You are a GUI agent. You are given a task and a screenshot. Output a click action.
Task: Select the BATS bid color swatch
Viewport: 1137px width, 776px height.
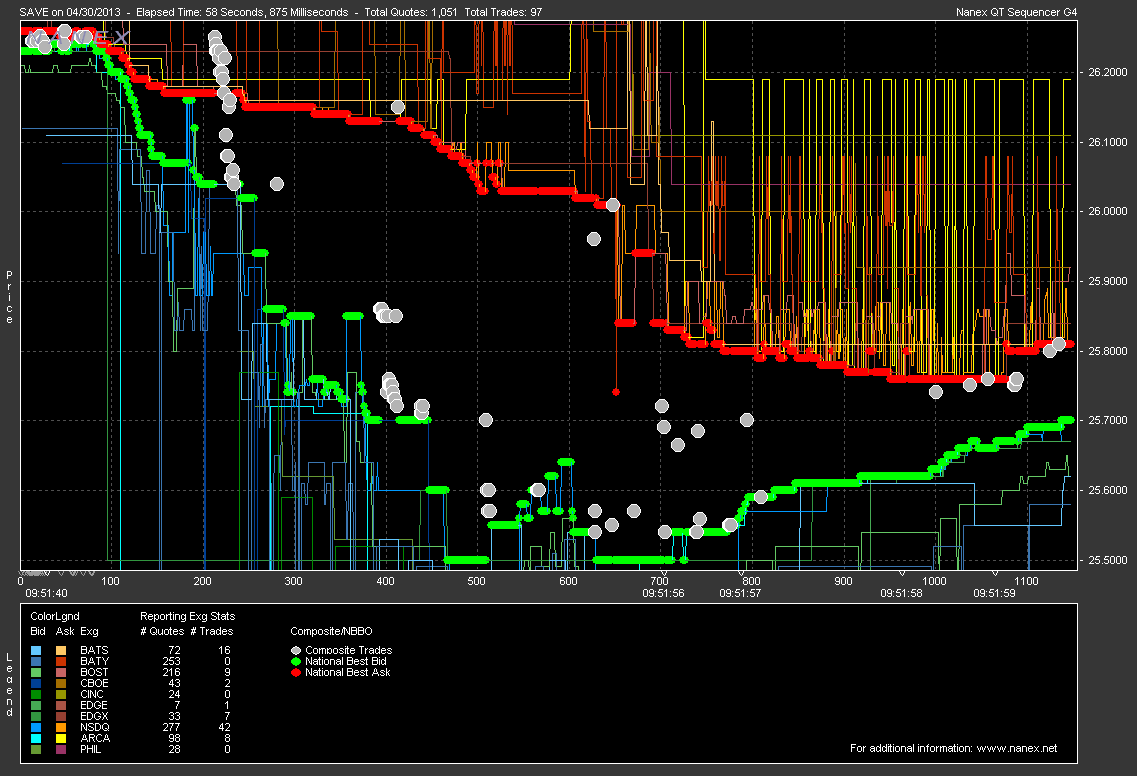[x=37, y=651]
